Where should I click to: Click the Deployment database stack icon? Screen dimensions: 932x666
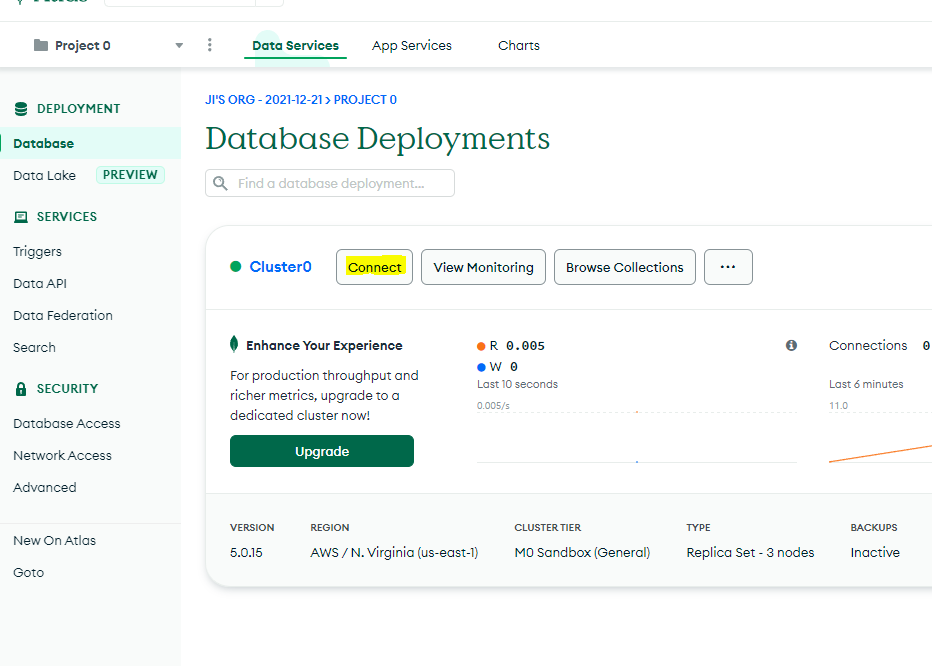click(x=21, y=109)
